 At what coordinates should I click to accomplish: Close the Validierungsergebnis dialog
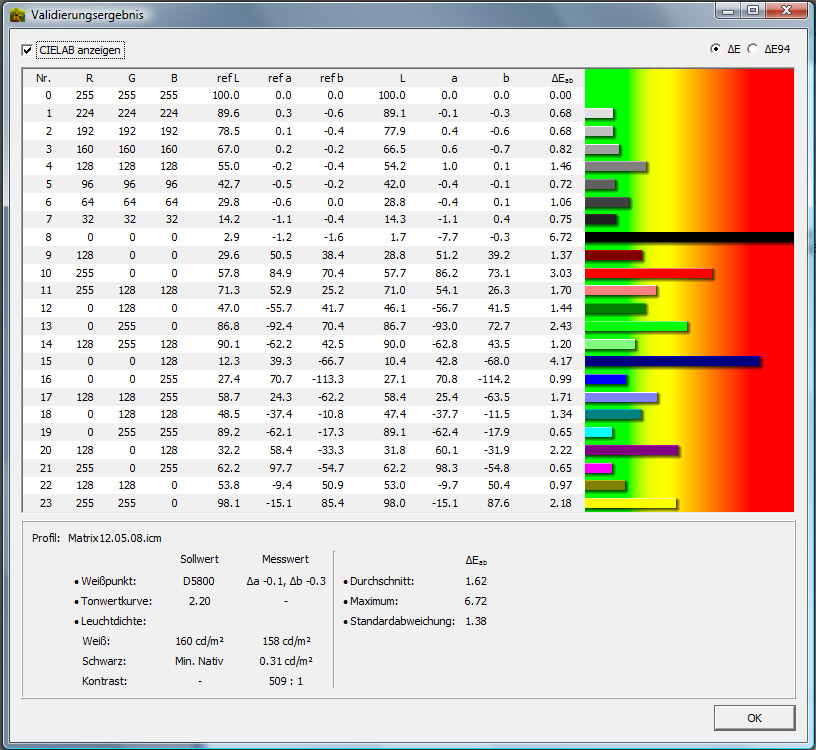coord(787,11)
